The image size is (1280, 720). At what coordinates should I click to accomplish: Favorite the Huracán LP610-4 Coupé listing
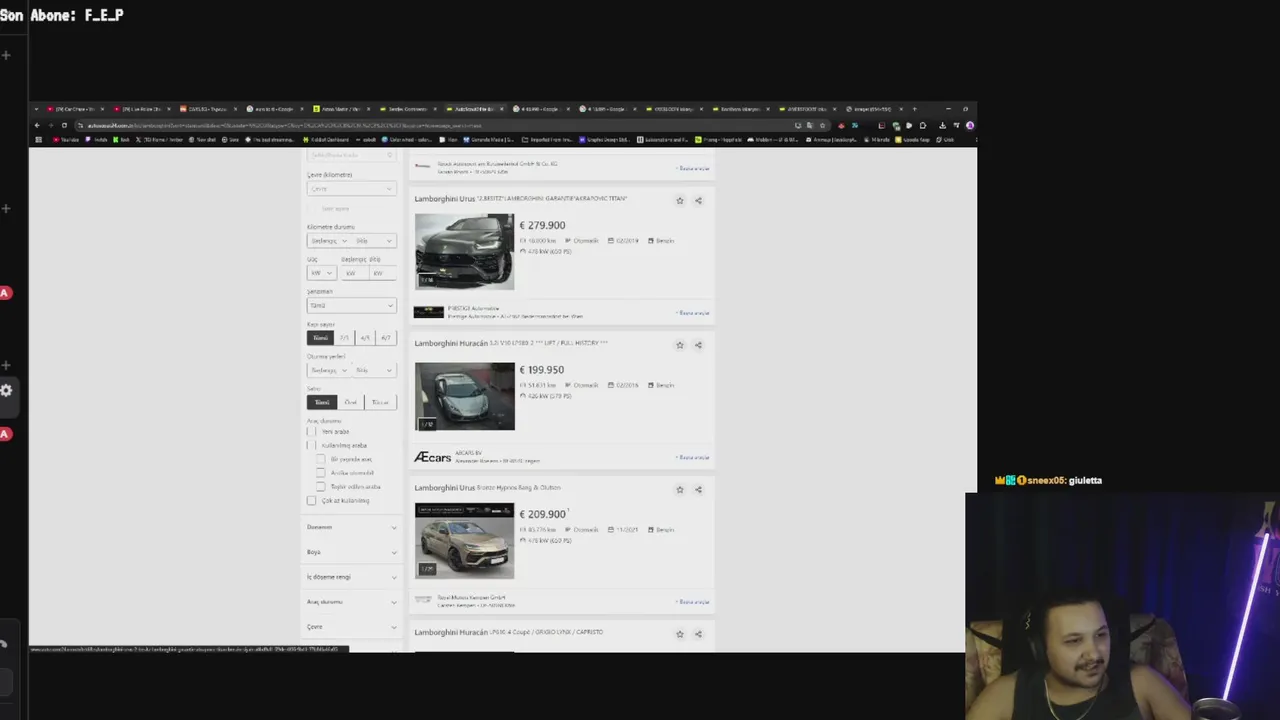tap(680, 634)
